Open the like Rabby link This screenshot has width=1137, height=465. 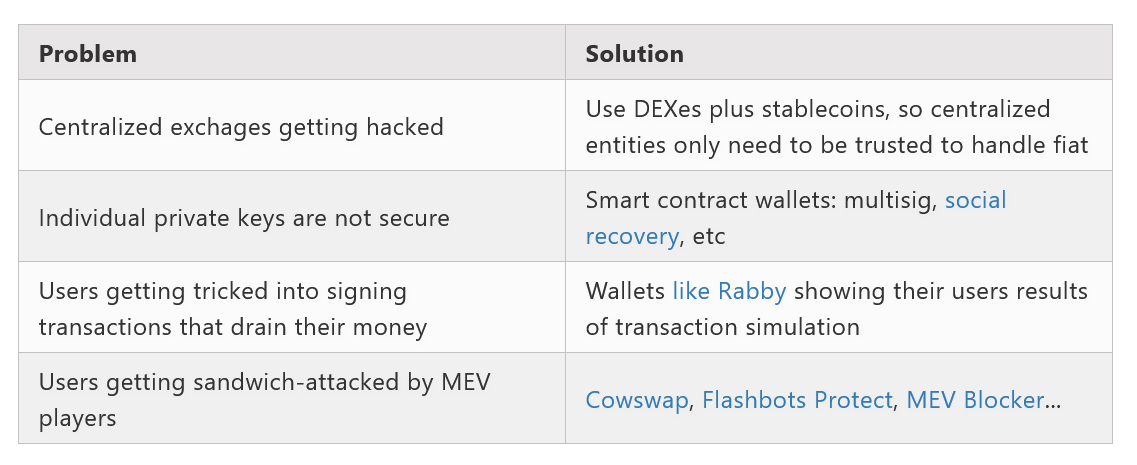(x=729, y=291)
